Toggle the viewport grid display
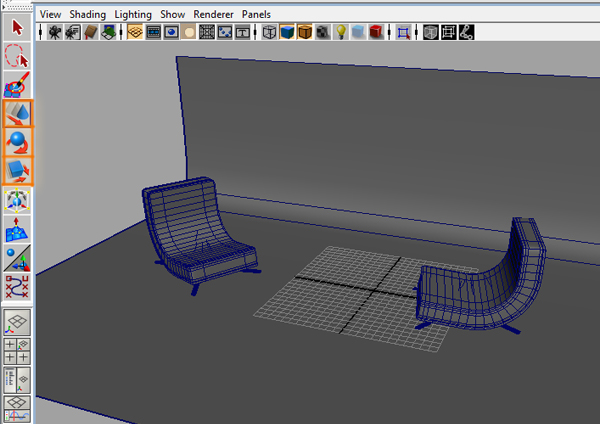 click(135, 32)
